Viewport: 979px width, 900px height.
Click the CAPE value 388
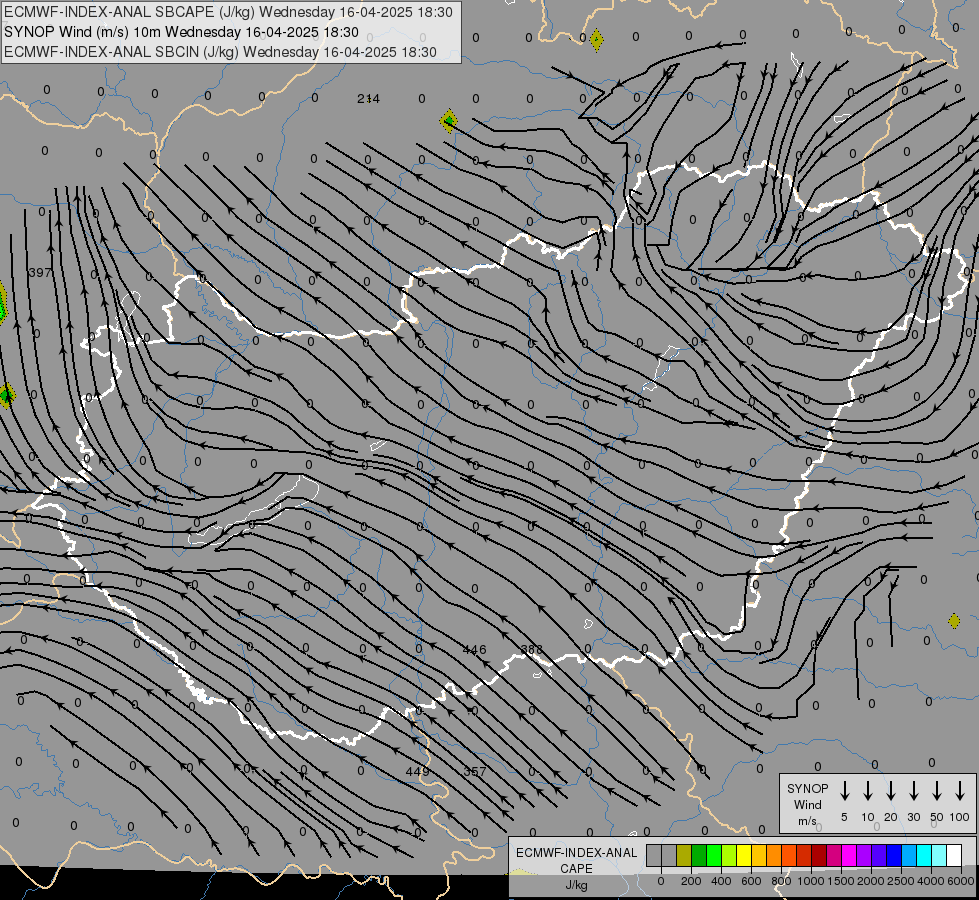(x=531, y=650)
